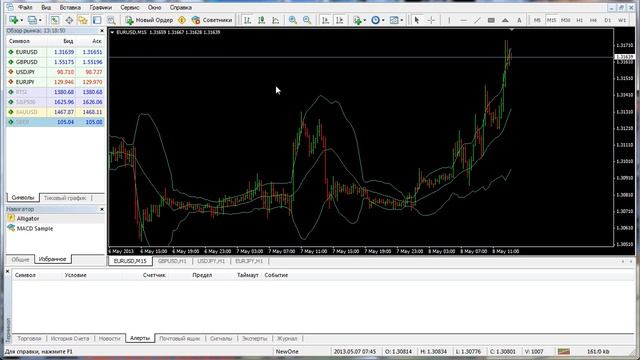Open the Журнал terminal tab

coord(287,338)
